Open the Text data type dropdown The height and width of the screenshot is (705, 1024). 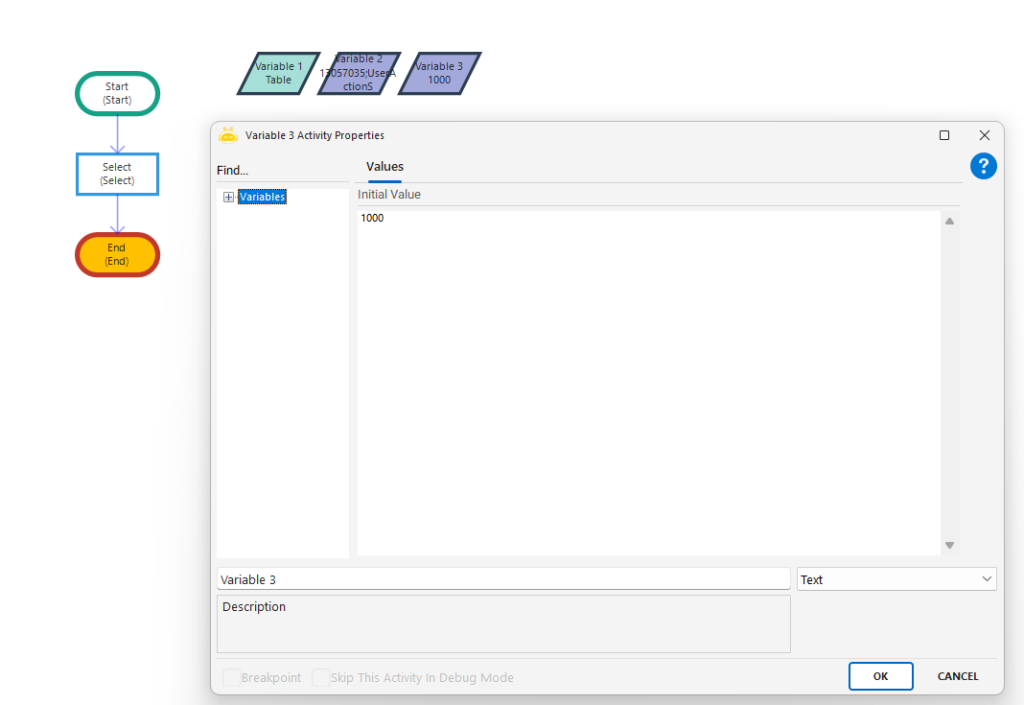pos(896,579)
